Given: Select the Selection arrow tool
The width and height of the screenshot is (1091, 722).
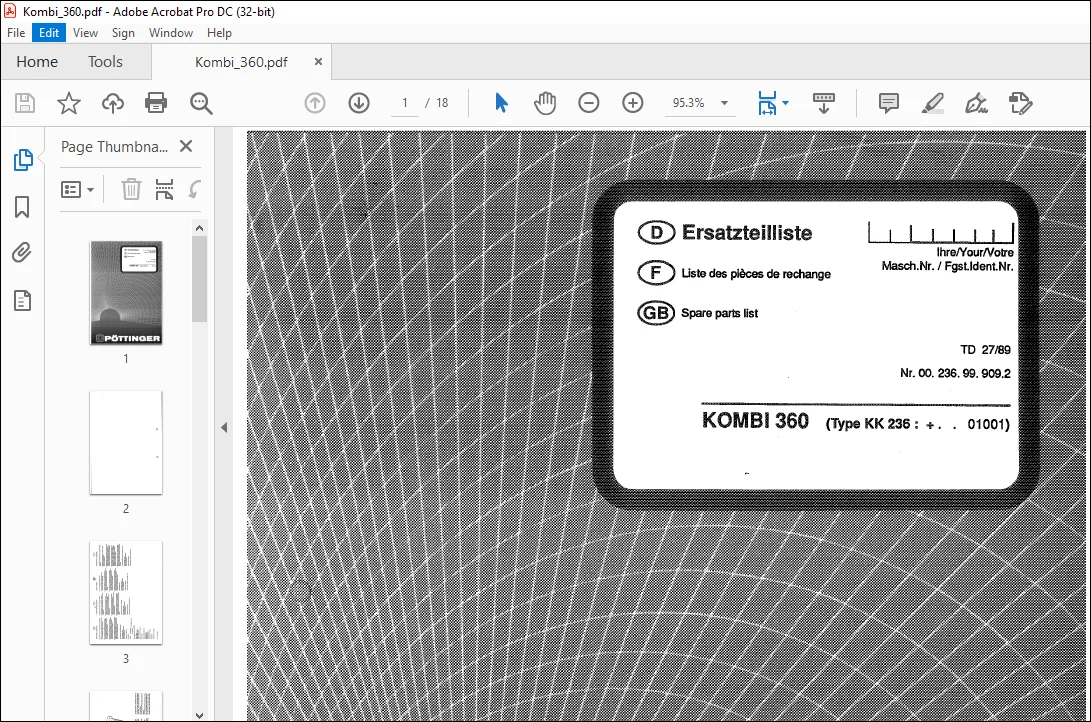Looking at the screenshot, I should 501,103.
